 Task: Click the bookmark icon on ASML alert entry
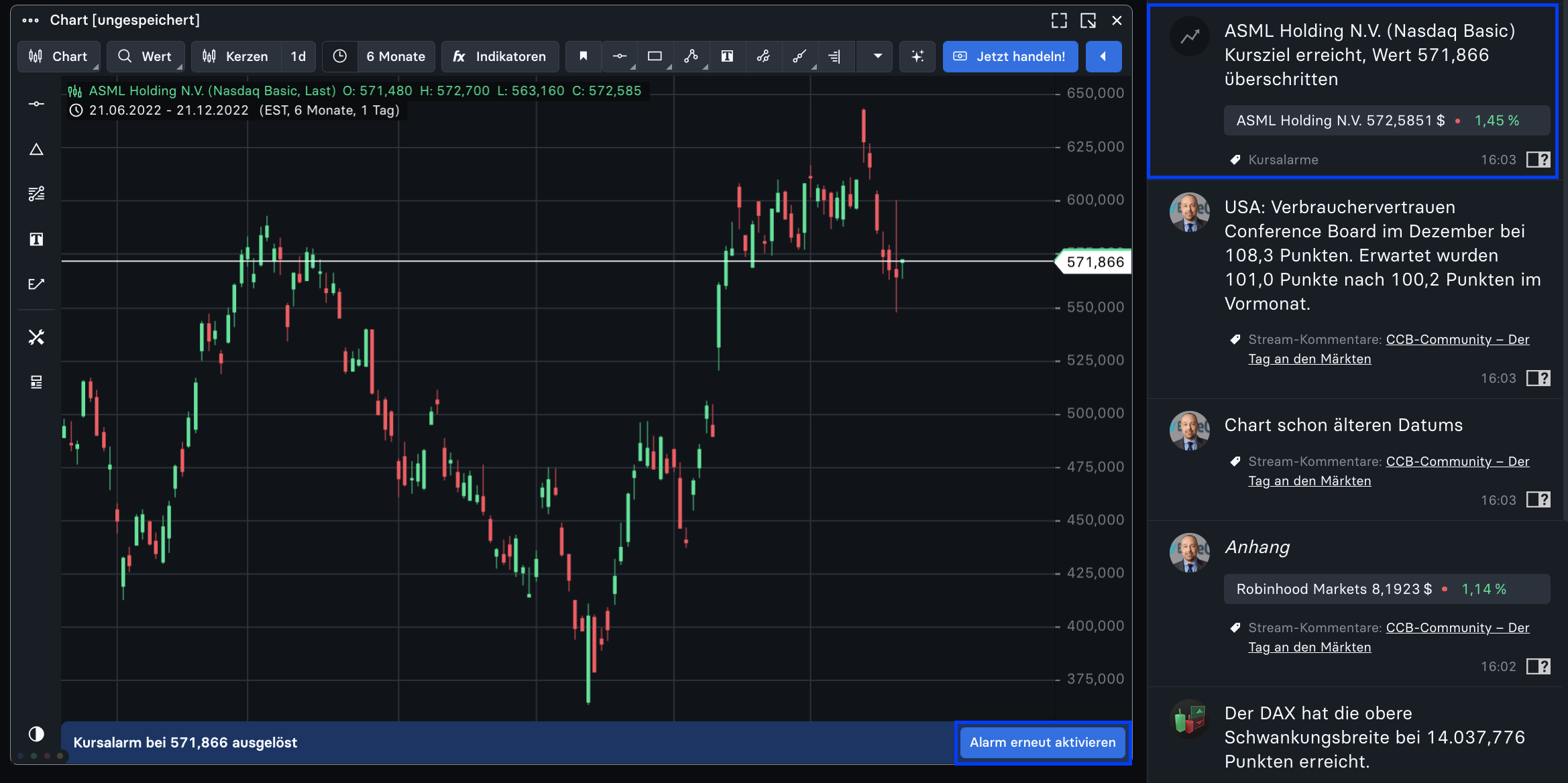pyautogui.click(x=1538, y=160)
